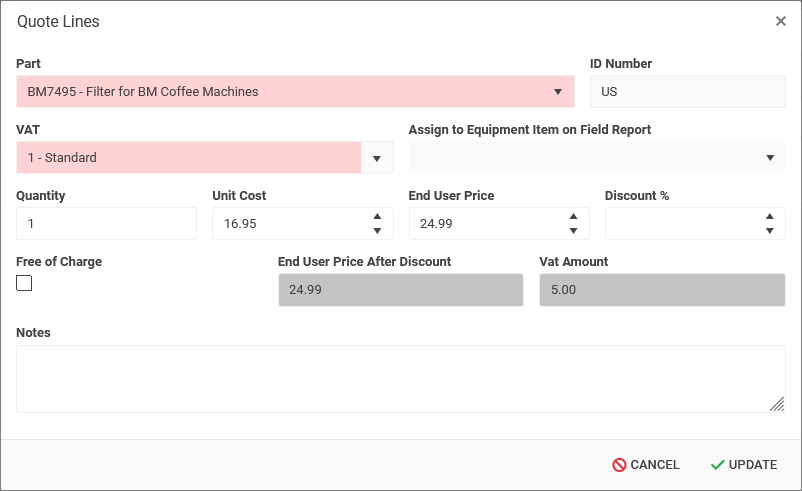Close the Quote Lines dialog
The image size is (802, 491).
pyautogui.click(x=780, y=21)
